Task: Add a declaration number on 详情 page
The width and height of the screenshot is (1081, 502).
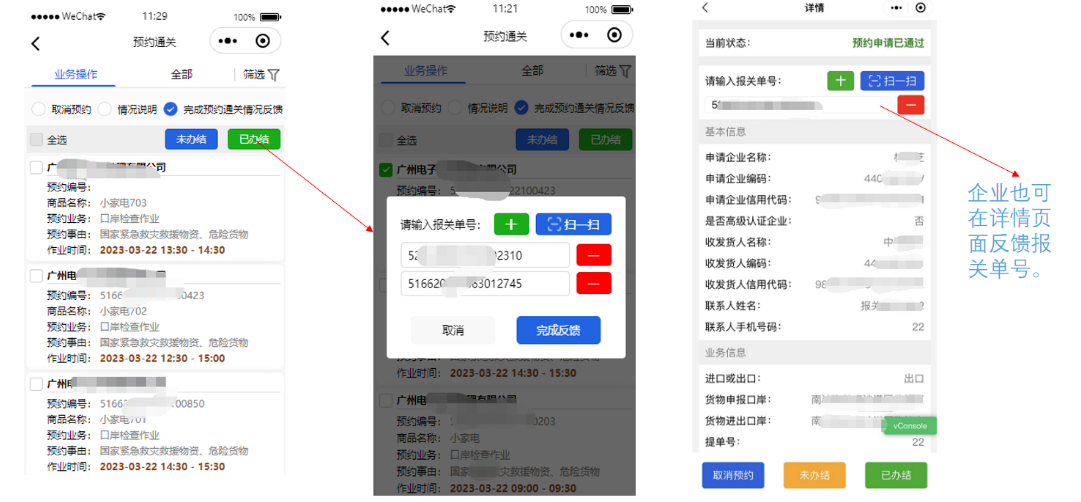Action: [840, 81]
